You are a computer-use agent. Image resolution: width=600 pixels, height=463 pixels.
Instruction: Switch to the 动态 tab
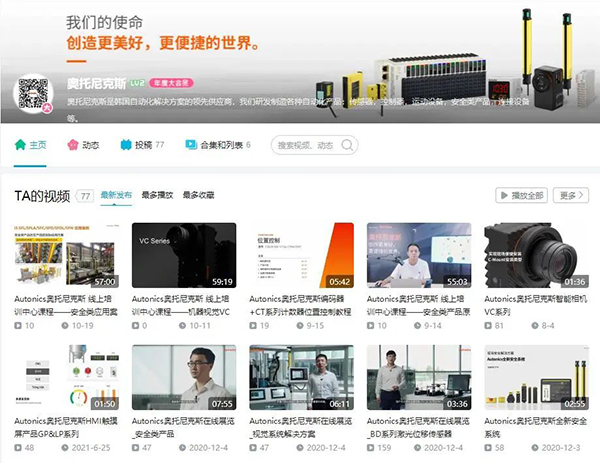pos(83,145)
